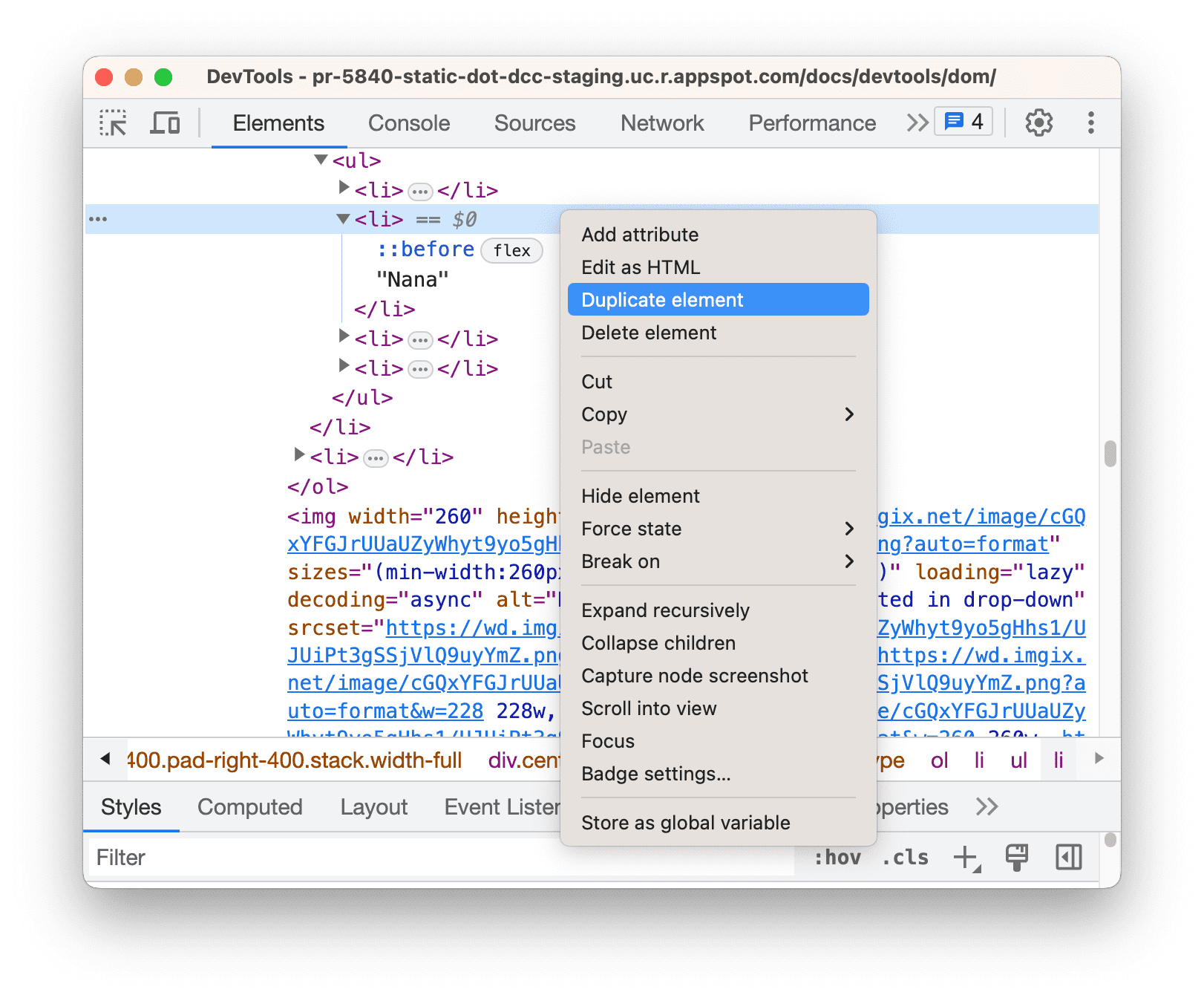Click the ellipsis gutter on selected row
Image resolution: width=1204 pixels, height=998 pixels.
point(98,219)
